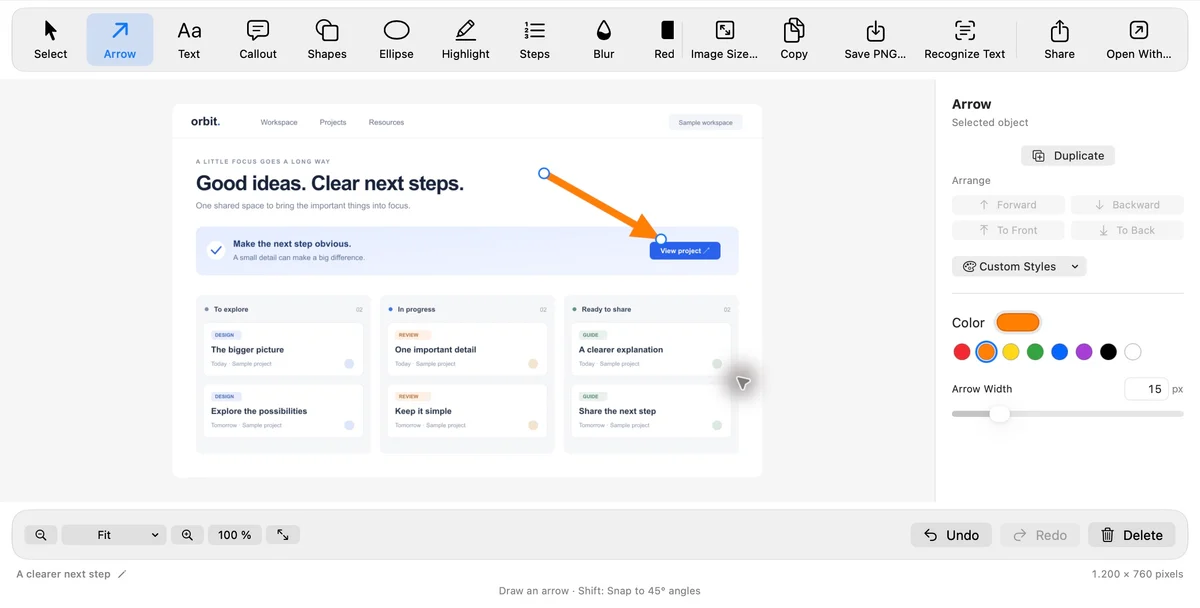Image resolution: width=1200 pixels, height=608 pixels.
Task: Click the To Front button
Action: click(1008, 230)
